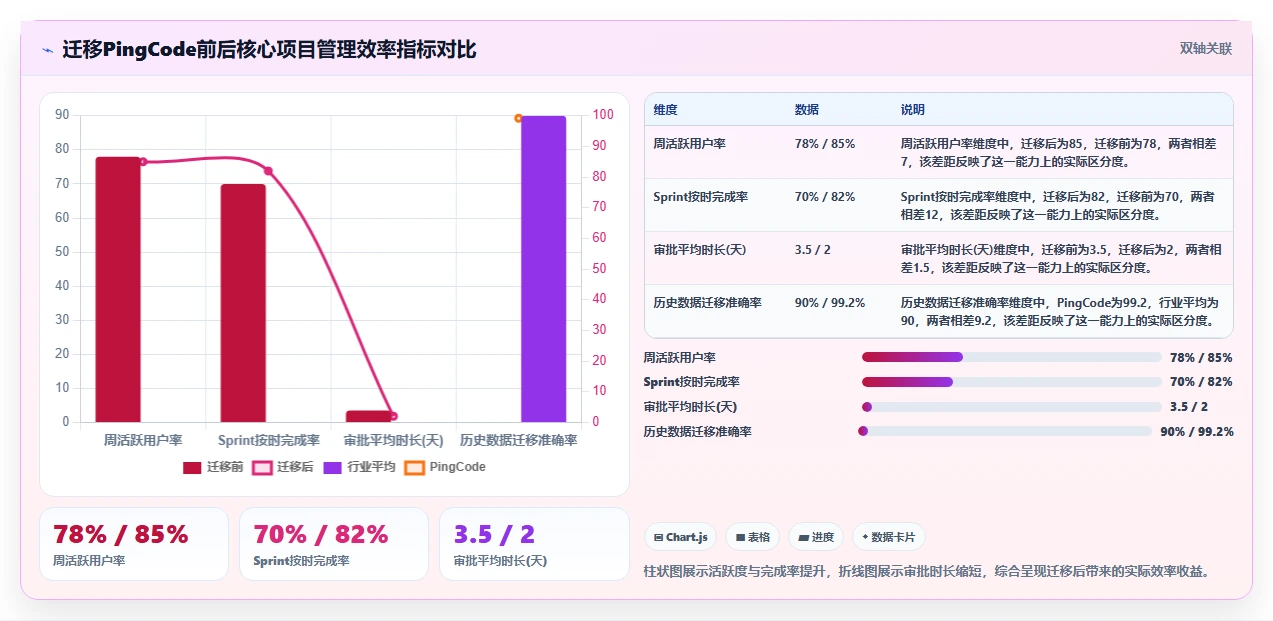Screen dimensions: 1273x621
Task: Toggle the 行业平均 legend swatch
Action: click(x=333, y=467)
